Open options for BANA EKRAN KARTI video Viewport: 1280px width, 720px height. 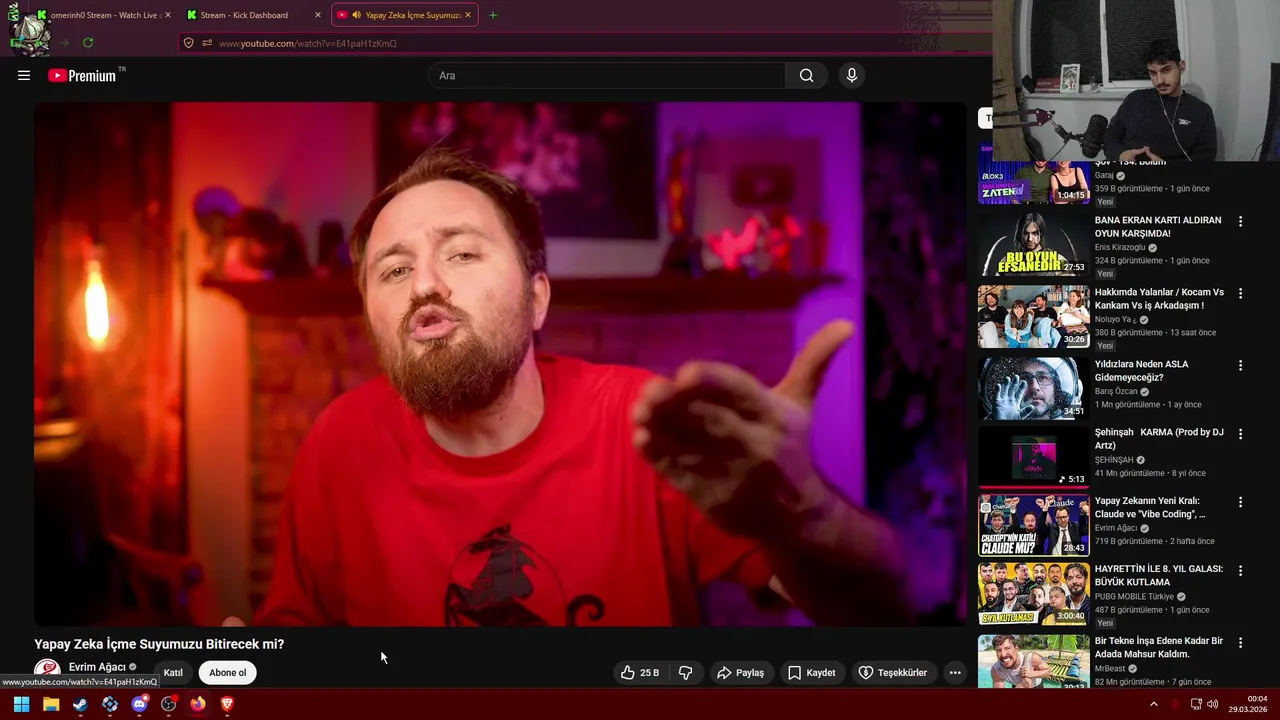1240,221
